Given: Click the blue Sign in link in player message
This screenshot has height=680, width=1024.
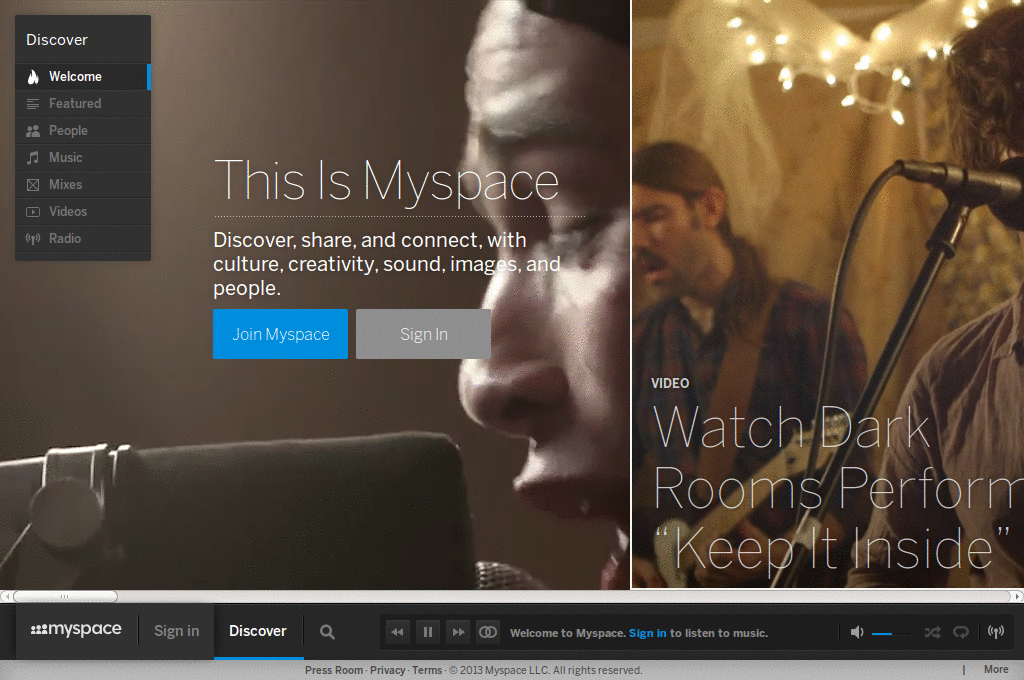Looking at the screenshot, I should click(647, 633).
